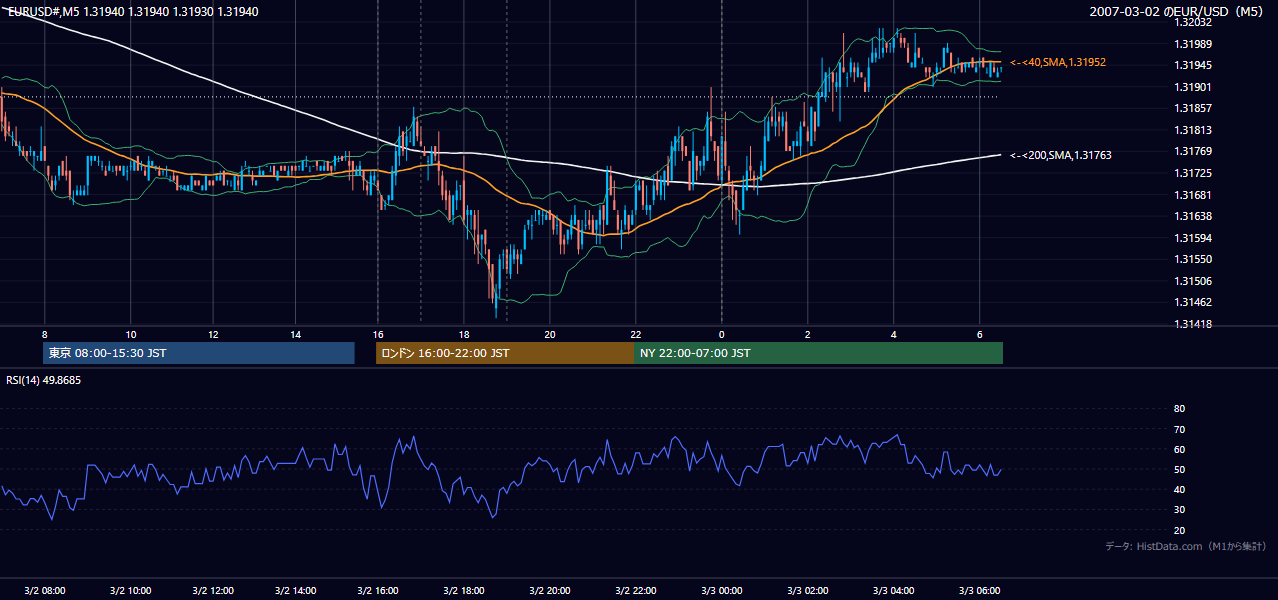Click the 3/3 06:00 time label
Viewport: 1278px width, 600px height.
coord(980,590)
